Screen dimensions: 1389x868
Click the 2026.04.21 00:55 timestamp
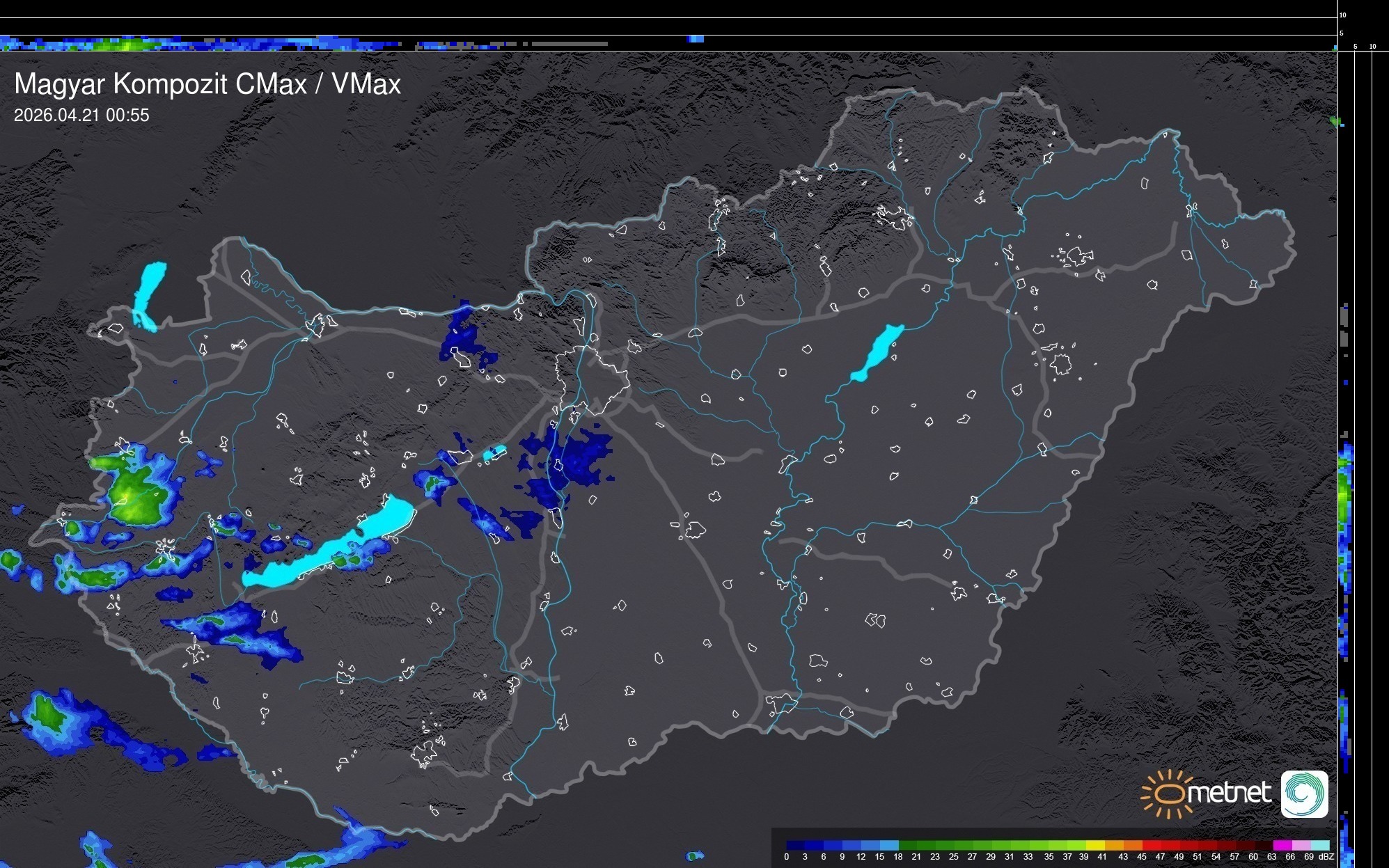click(81, 116)
